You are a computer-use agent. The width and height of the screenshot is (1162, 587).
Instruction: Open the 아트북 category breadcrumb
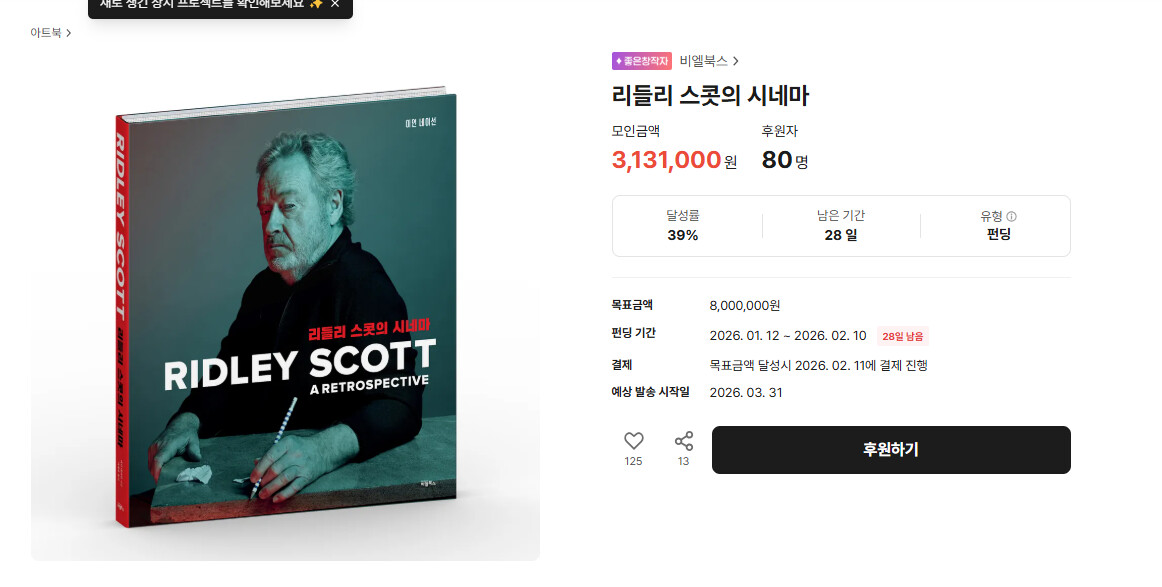[46, 33]
